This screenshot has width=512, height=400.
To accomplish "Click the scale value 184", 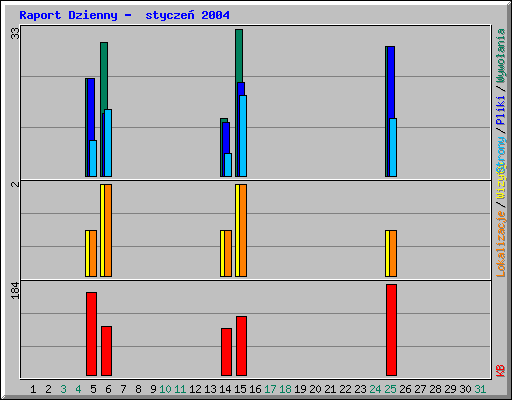I will click(15, 290).
